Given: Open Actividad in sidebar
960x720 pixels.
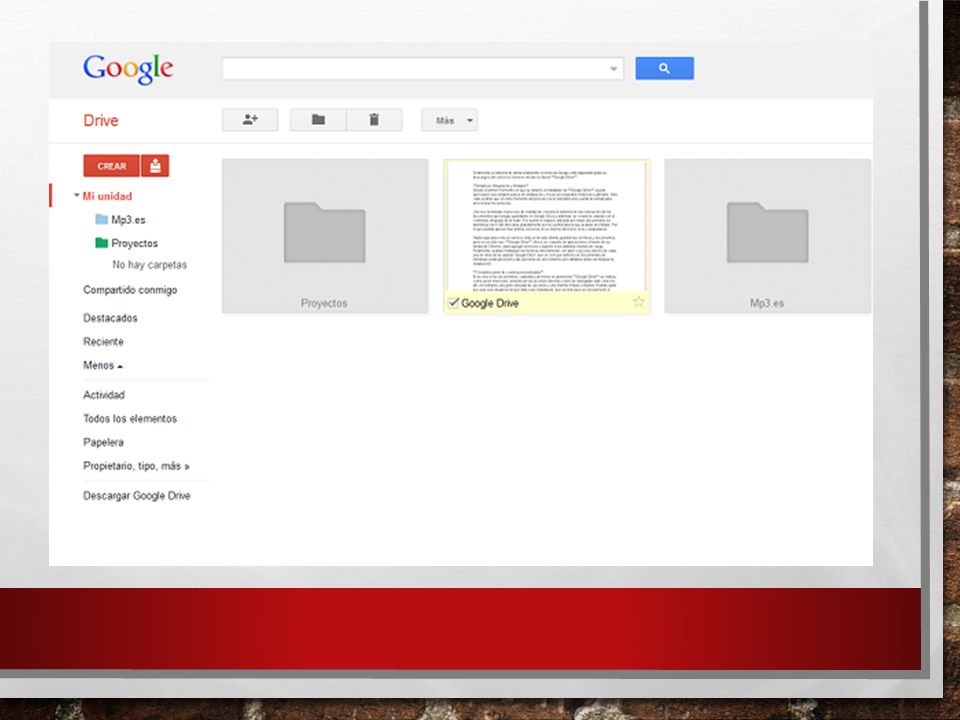Looking at the screenshot, I should (x=104, y=395).
